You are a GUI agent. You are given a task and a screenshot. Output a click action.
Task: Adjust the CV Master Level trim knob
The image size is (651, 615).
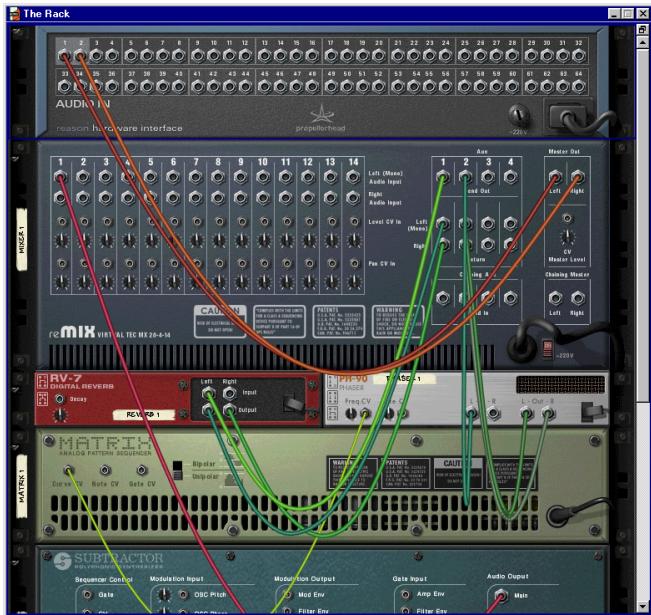567,237
